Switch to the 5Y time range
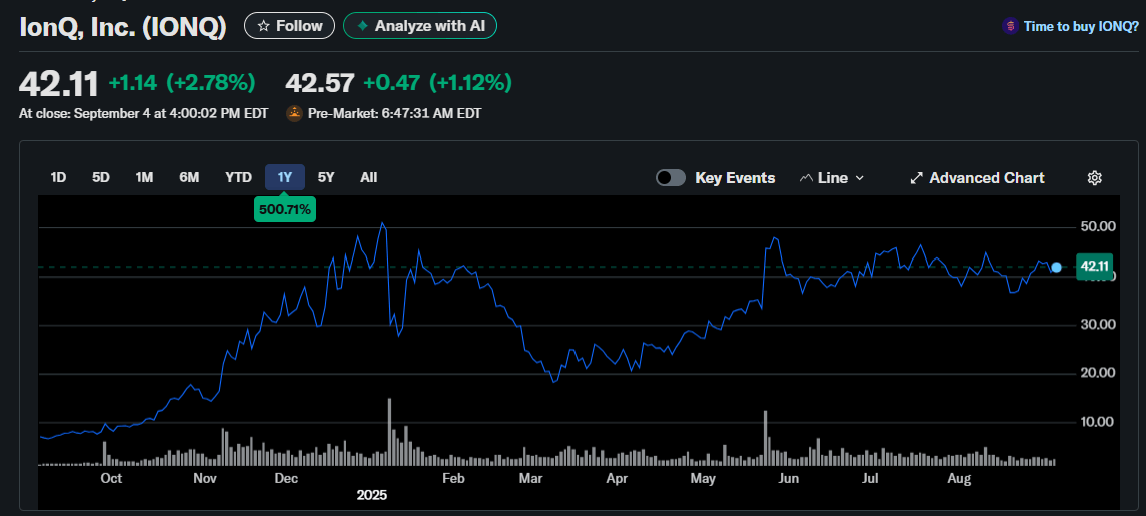Viewport: 1146px width, 516px height. click(x=326, y=178)
